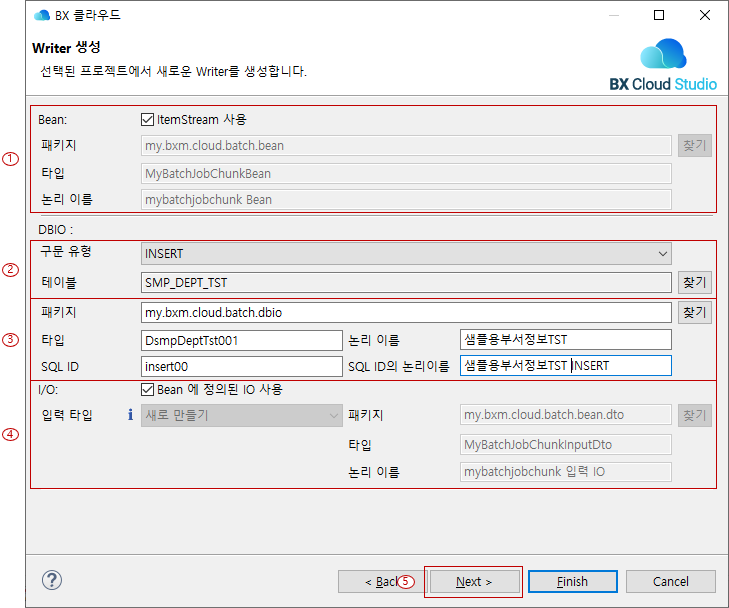
Task: Click the Finish button
Action: coord(572,582)
